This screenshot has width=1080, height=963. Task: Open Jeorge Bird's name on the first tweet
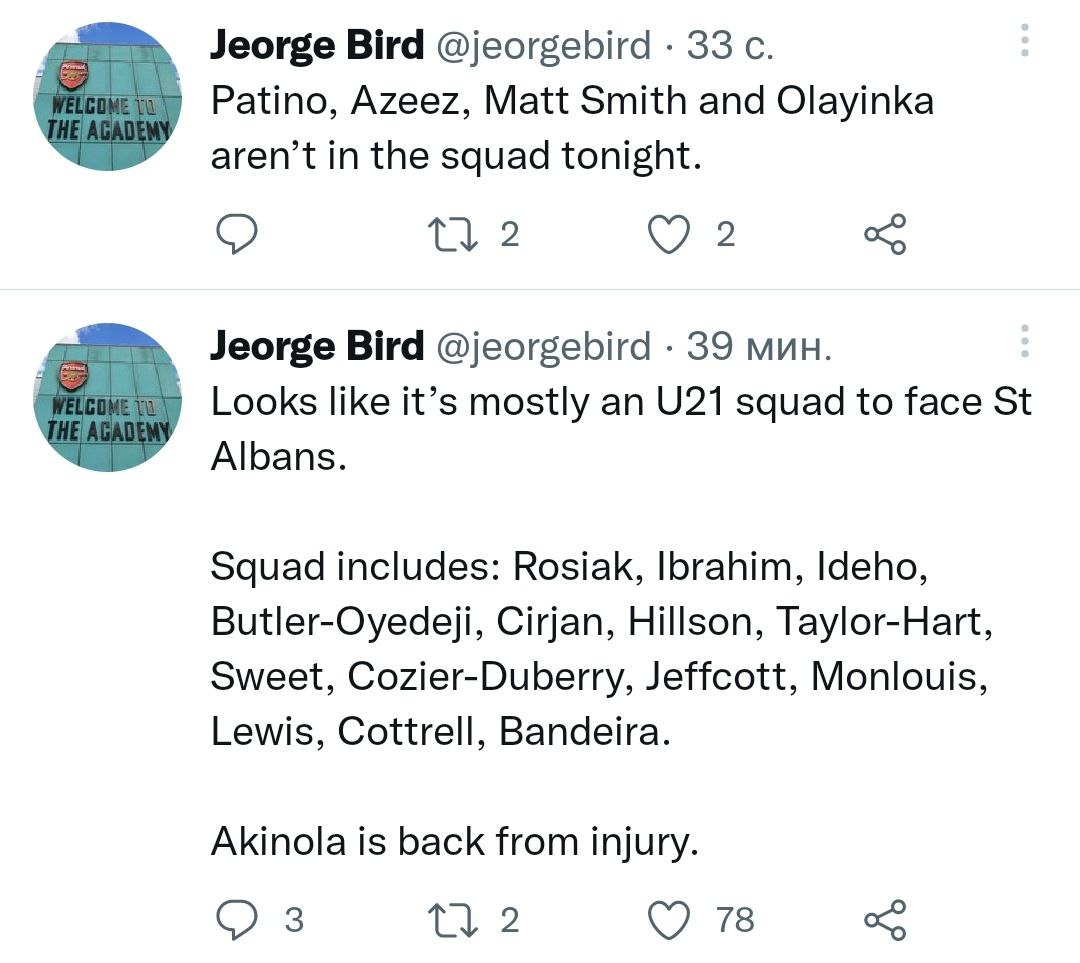[317, 46]
